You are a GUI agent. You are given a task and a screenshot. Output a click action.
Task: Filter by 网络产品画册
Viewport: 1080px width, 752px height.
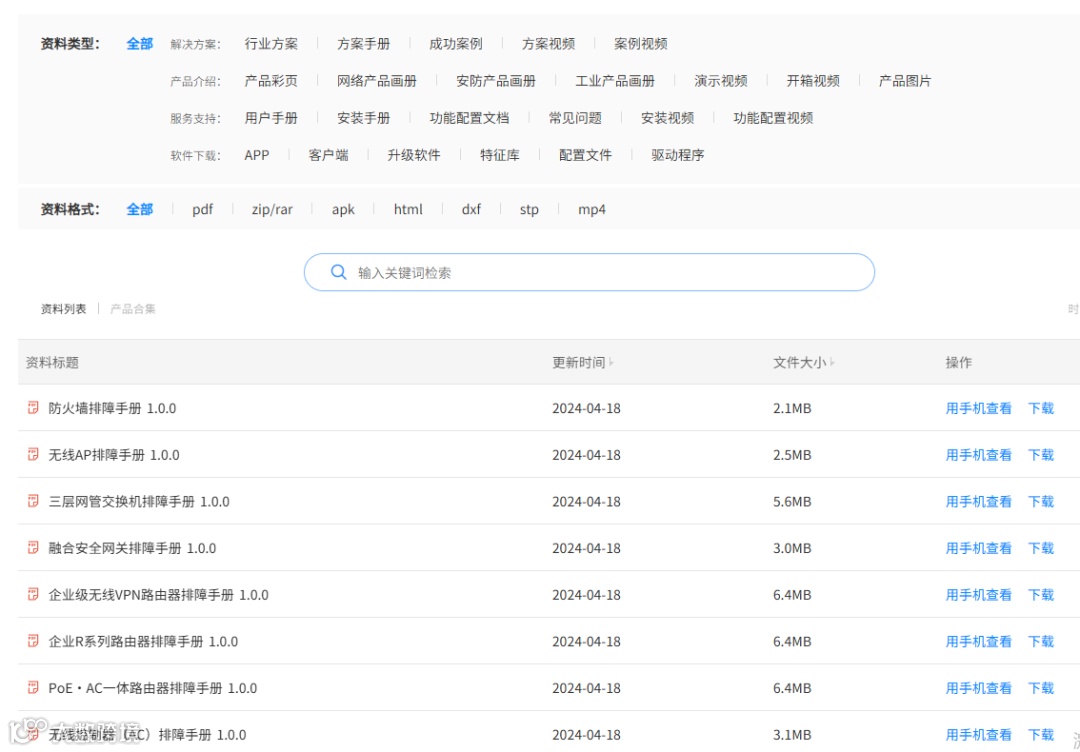[x=377, y=81]
